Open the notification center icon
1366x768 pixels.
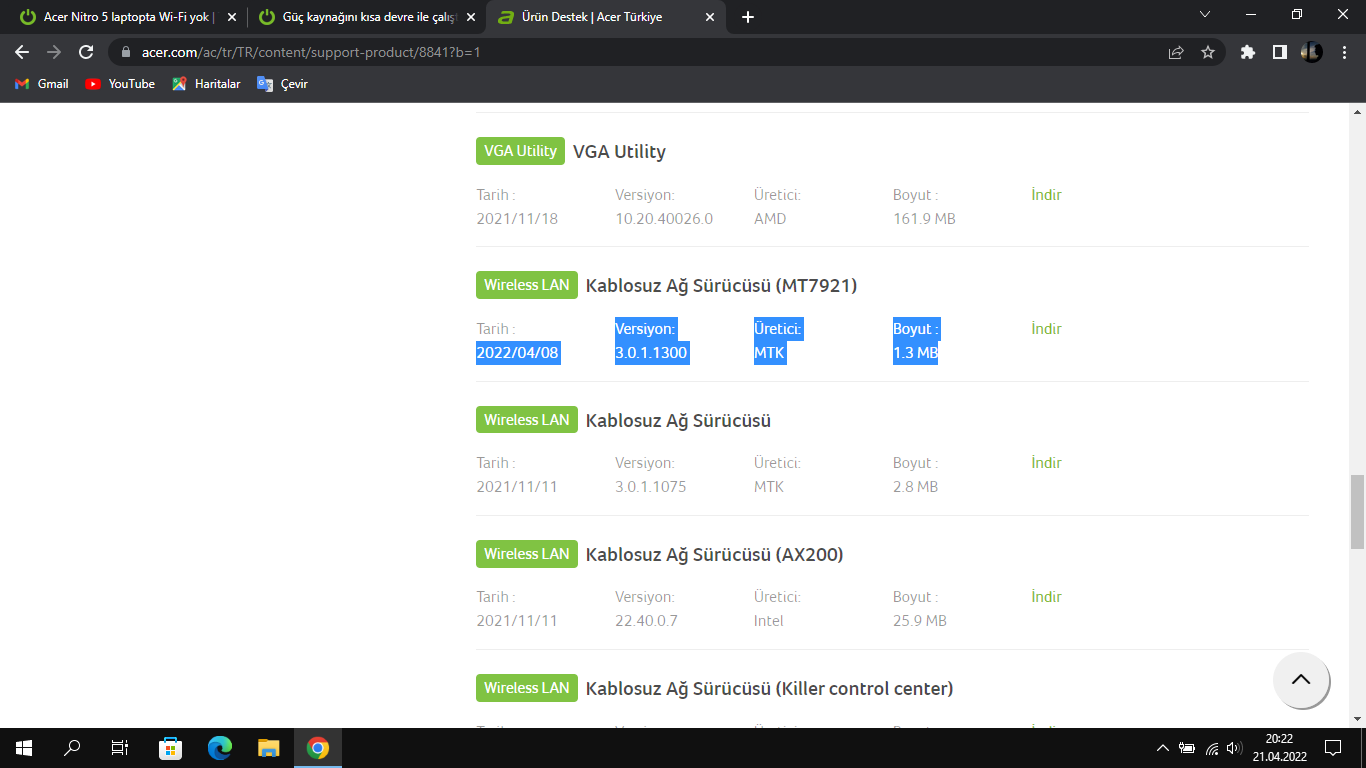(x=1332, y=748)
